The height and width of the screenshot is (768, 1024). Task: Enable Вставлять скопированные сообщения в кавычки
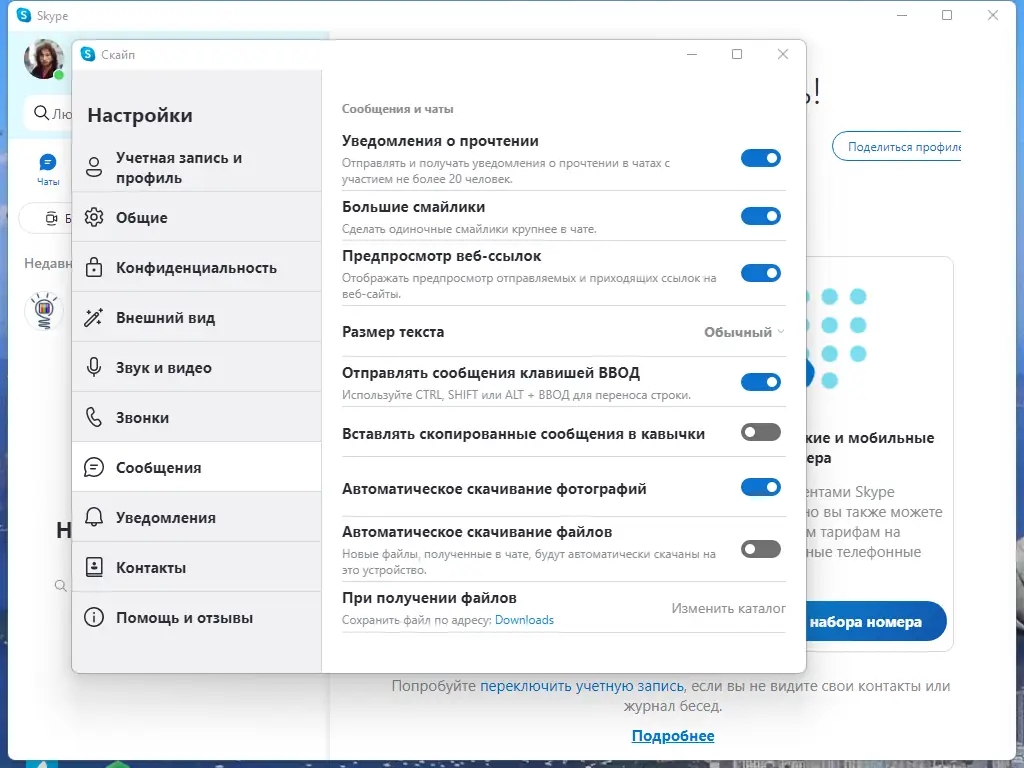click(761, 432)
